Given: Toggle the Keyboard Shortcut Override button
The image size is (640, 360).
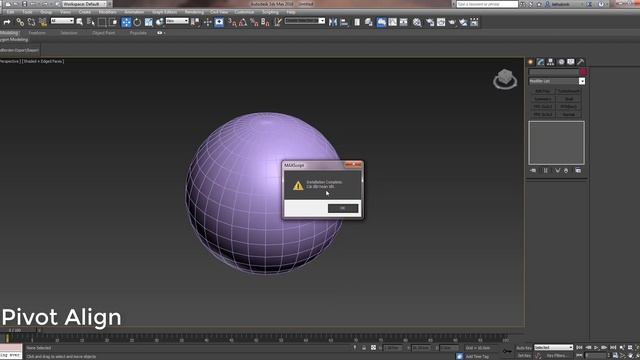Looking at the screenshot, I should (x=219, y=22).
